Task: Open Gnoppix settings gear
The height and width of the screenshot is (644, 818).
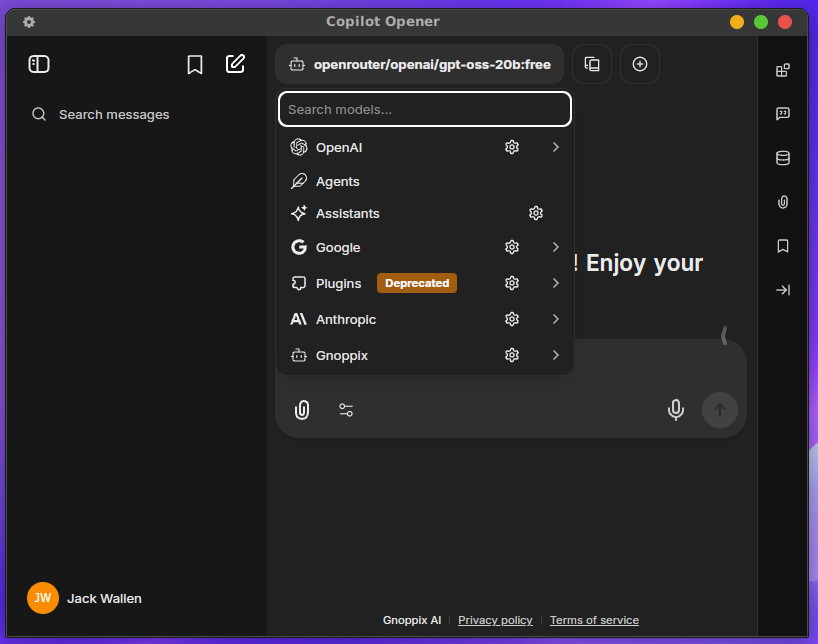Action: 512,355
